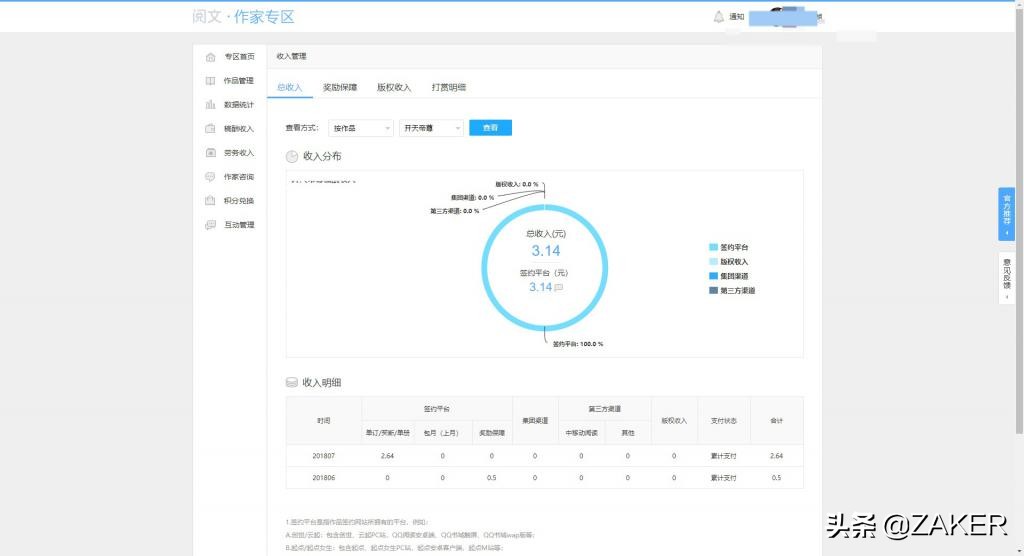The image size is (1024, 556).
Task: Click the 合计 column header
Action: 776,421
